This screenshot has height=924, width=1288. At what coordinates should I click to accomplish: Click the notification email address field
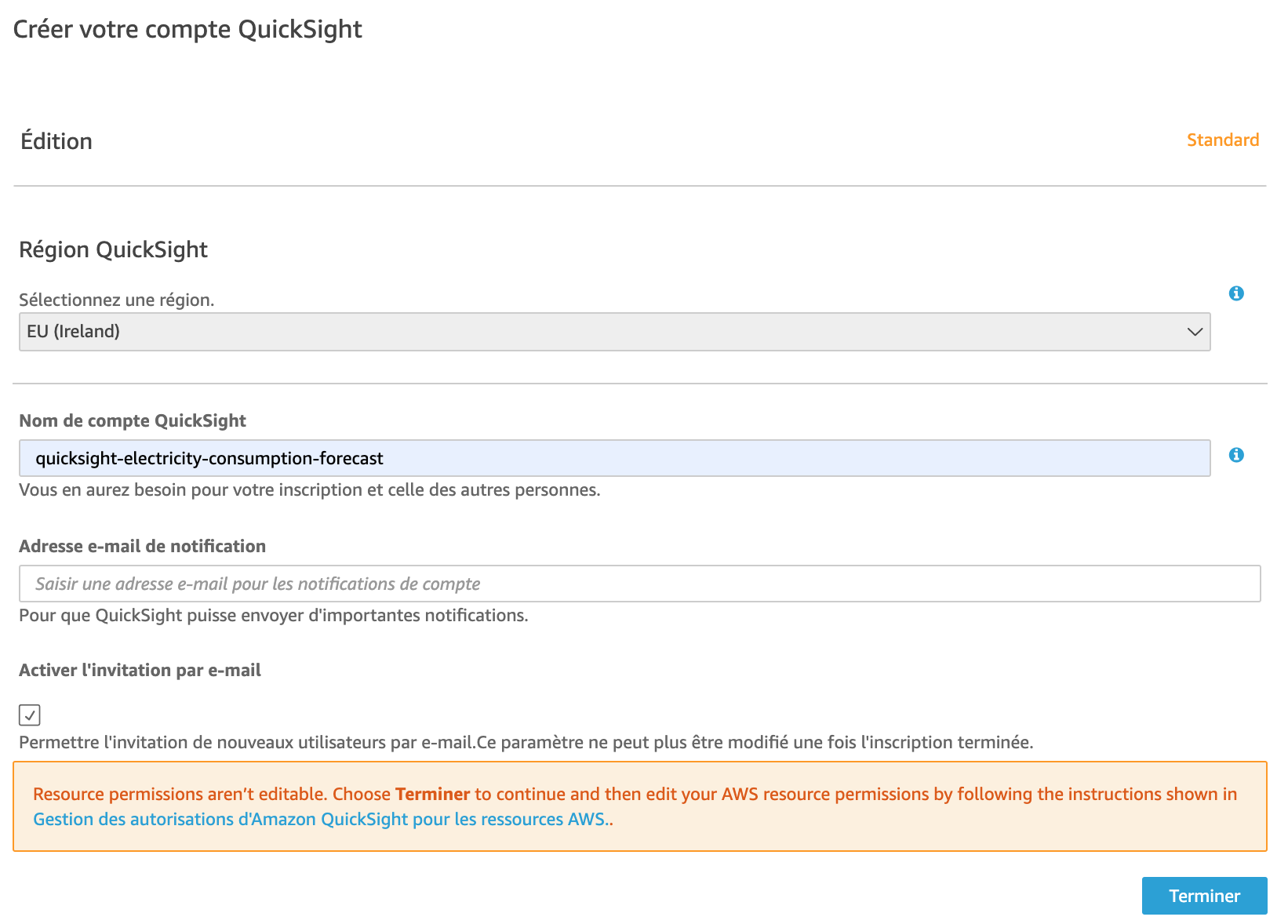[x=639, y=584]
